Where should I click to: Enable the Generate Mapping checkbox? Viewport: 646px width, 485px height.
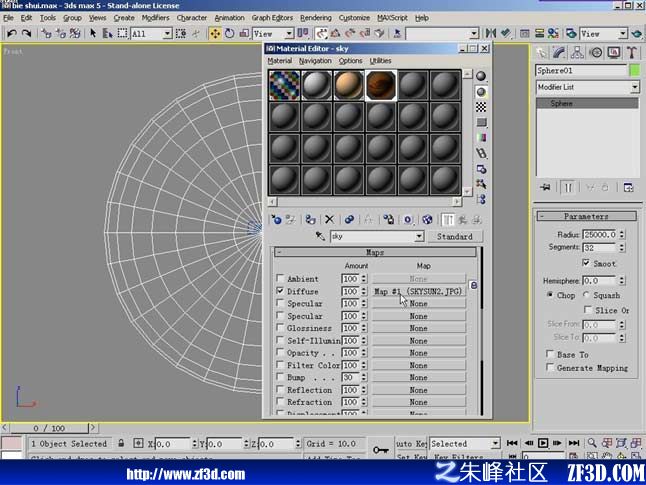coord(550,367)
